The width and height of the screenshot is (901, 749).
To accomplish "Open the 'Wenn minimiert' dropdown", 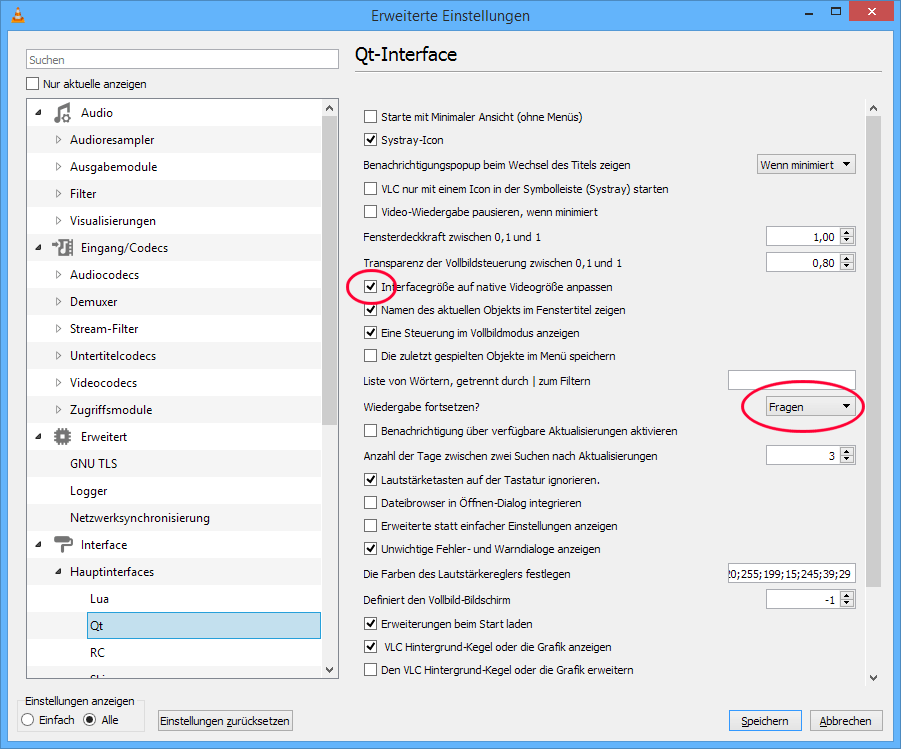I will coord(806,165).
